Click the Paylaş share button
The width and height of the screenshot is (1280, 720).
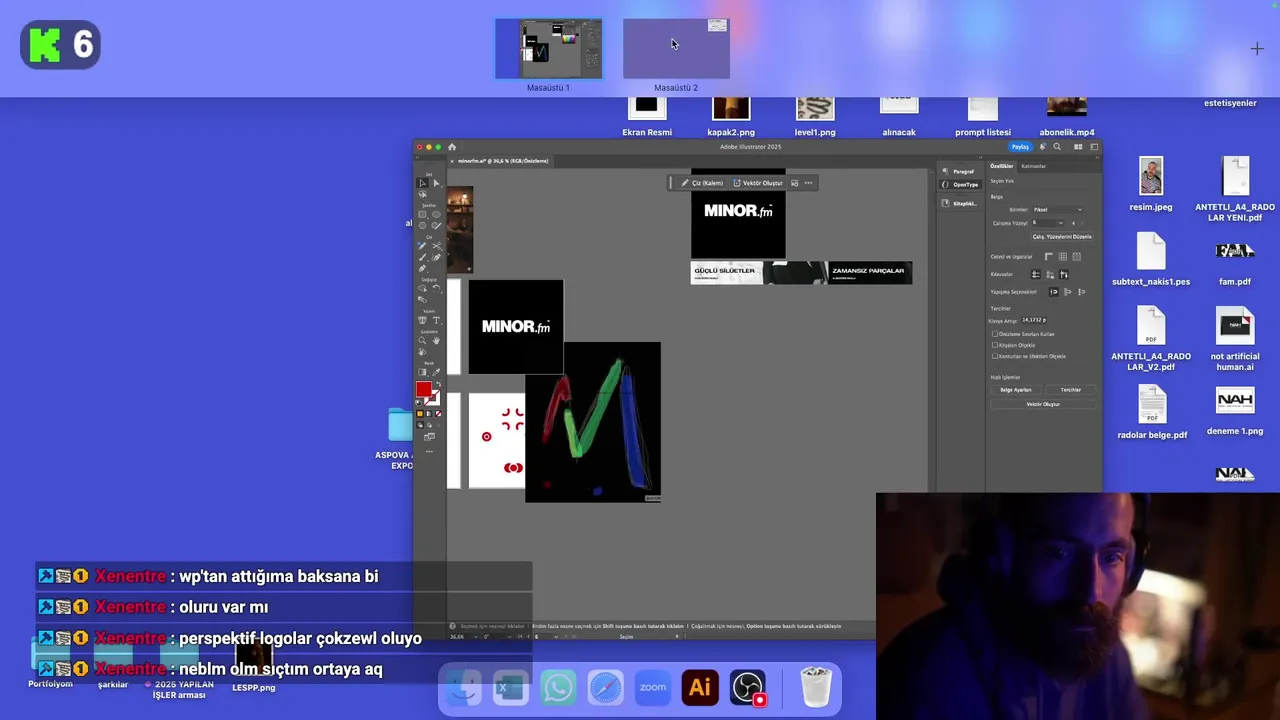pos(1020,147)
